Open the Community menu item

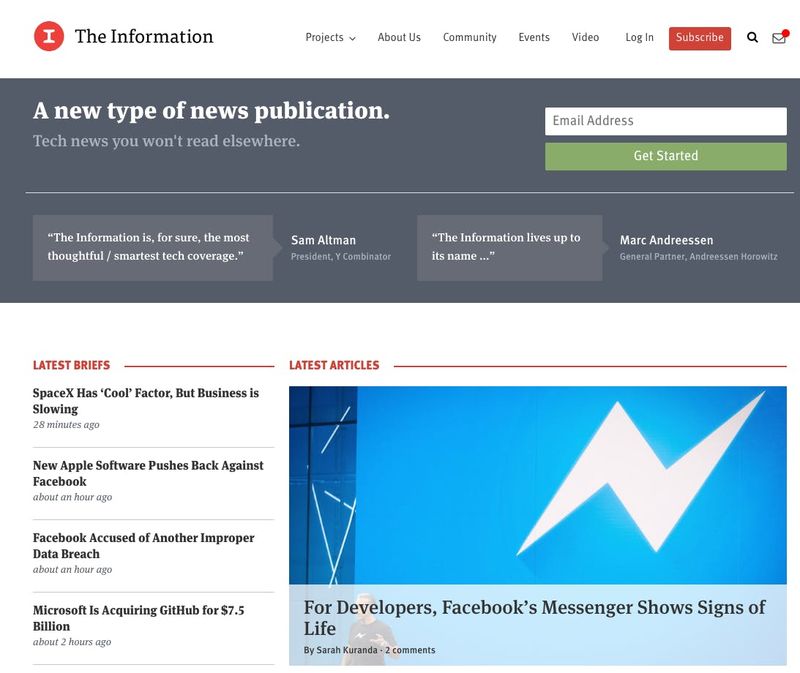(x=469, y=38)
